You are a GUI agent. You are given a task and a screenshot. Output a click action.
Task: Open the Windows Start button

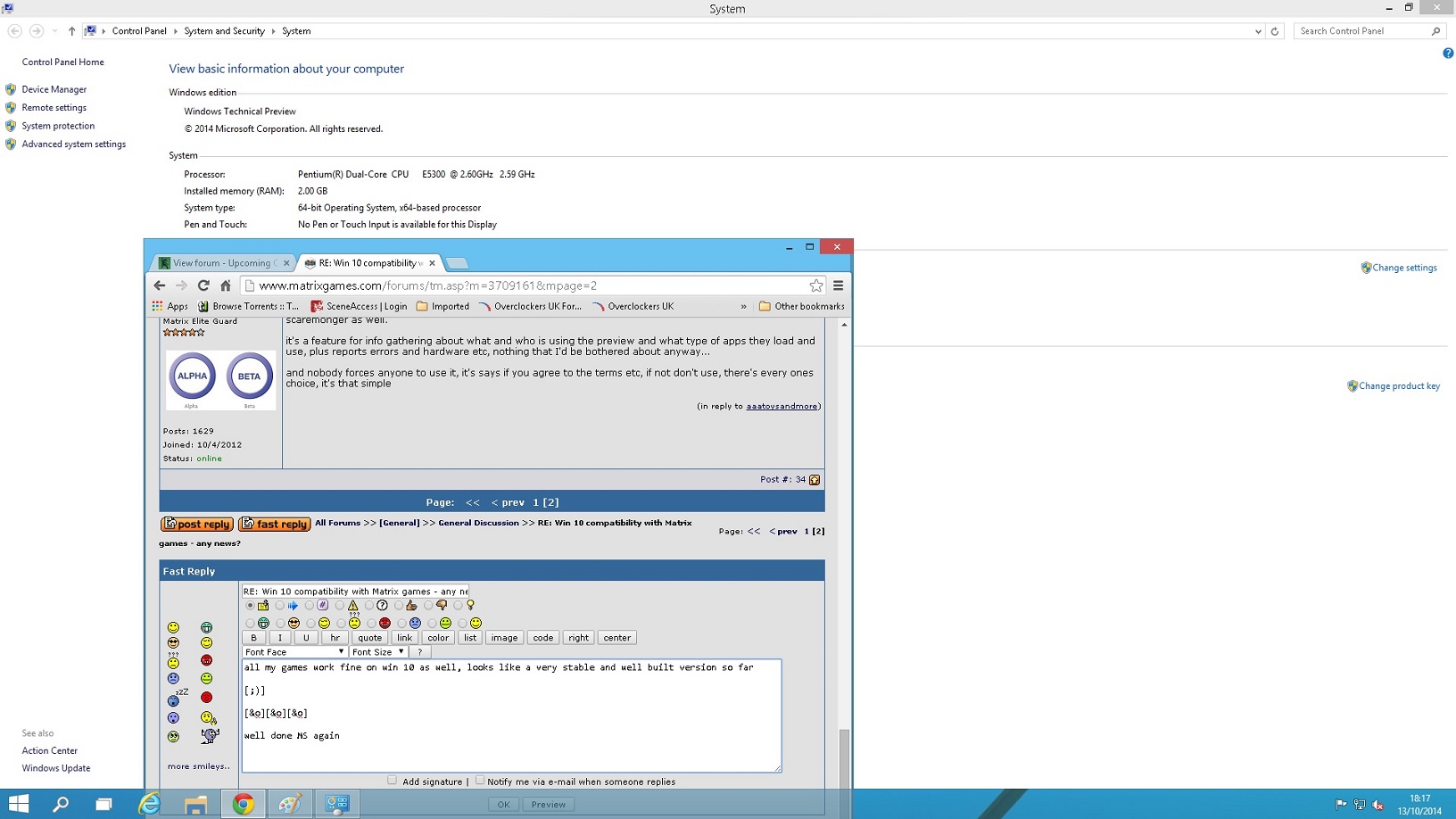tap(19, 804)
